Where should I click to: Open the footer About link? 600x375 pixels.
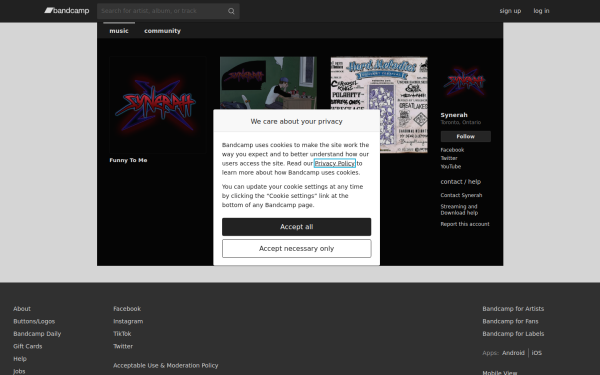click(22, 309)
